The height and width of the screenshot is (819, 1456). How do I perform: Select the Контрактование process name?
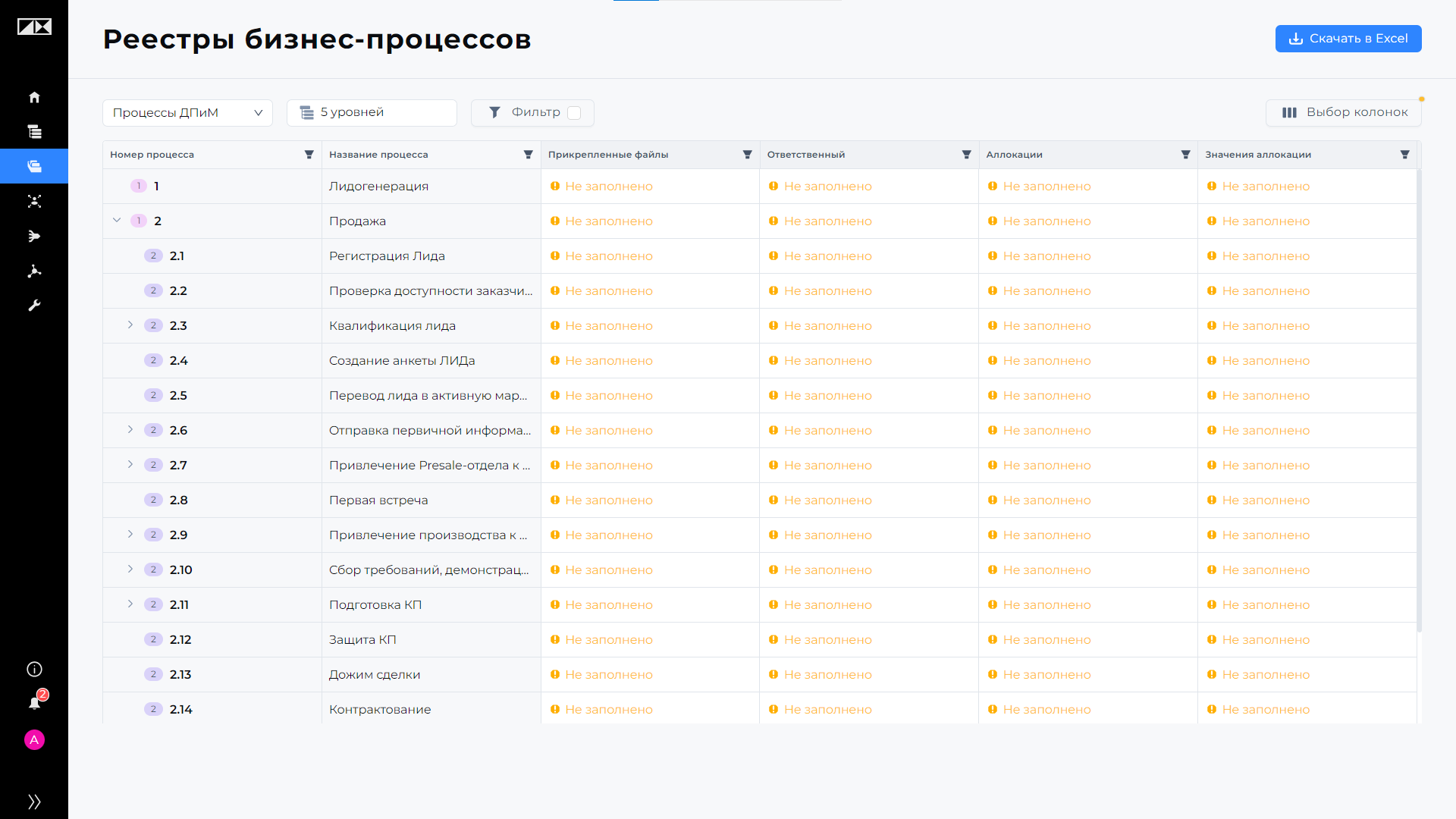[x=380, y=710]
